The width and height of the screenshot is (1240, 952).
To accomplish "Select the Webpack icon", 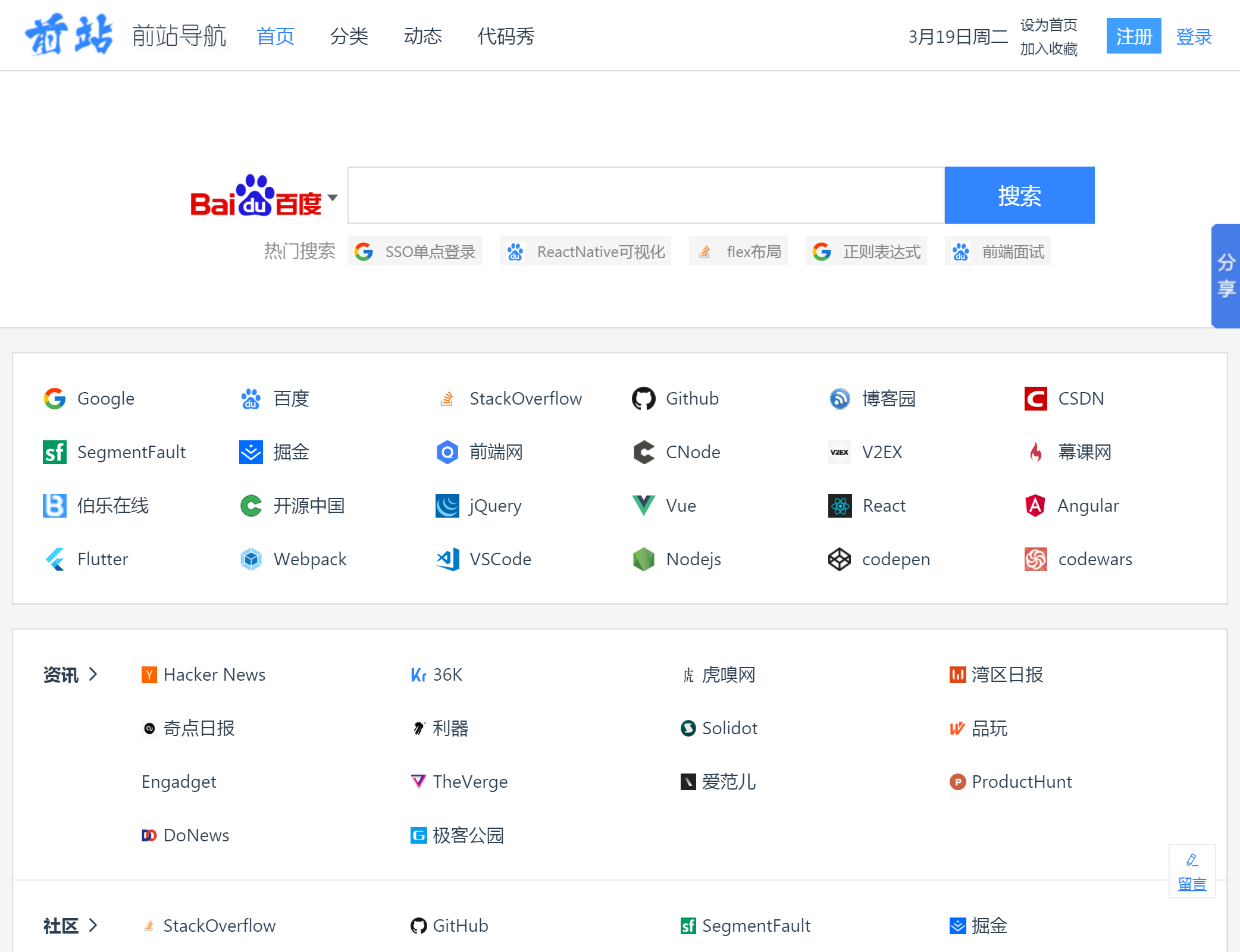I will point(250,559).
